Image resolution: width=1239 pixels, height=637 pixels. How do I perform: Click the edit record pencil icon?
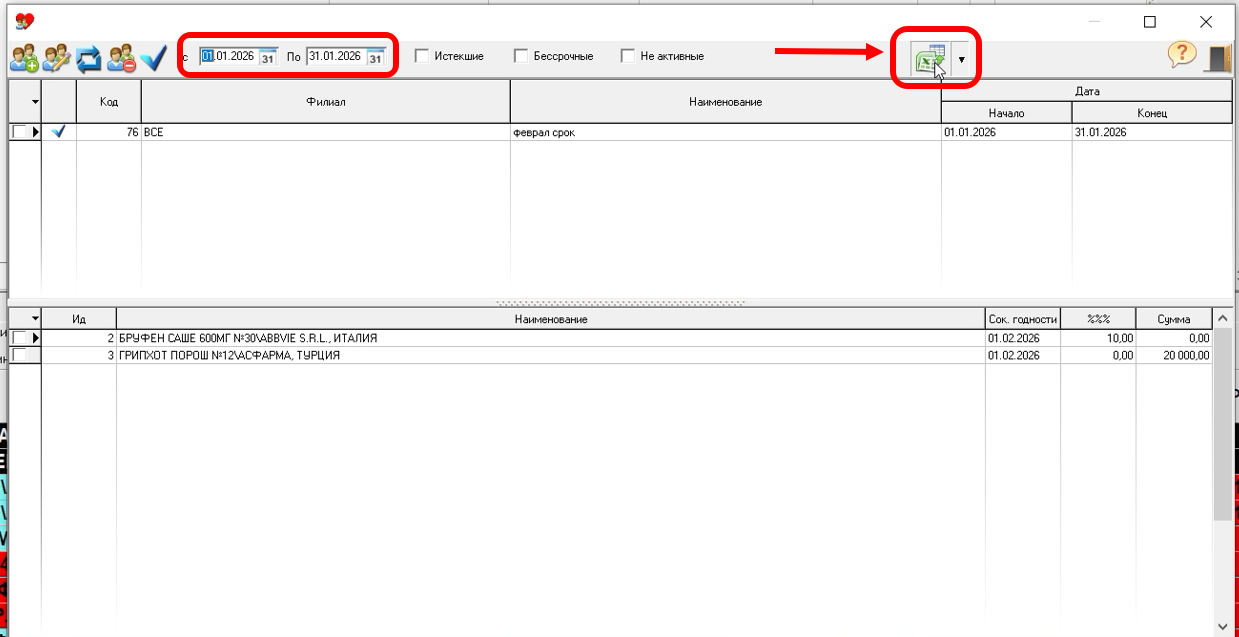56,58
